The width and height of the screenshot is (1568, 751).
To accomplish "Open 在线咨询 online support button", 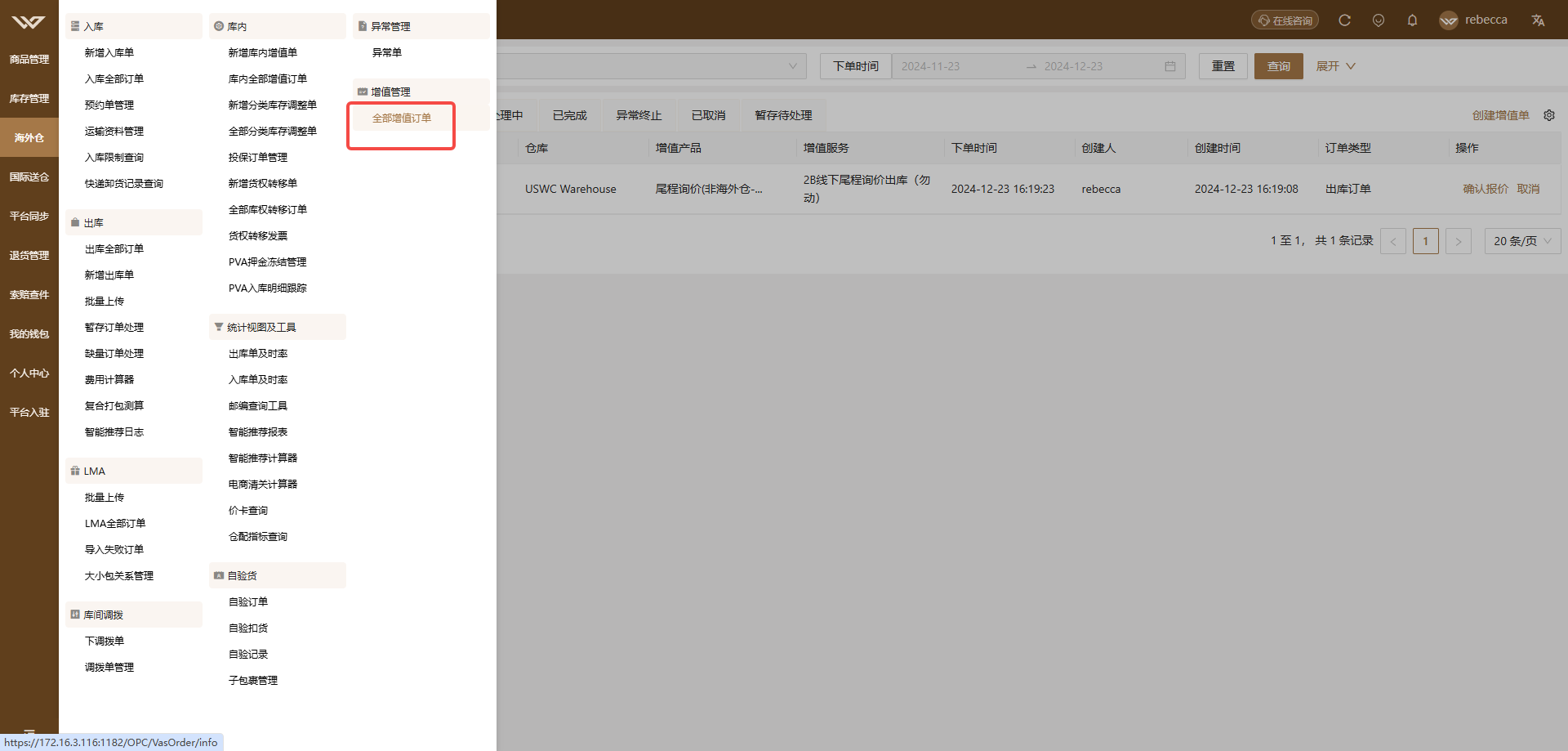I will [x=1285, y=20].
